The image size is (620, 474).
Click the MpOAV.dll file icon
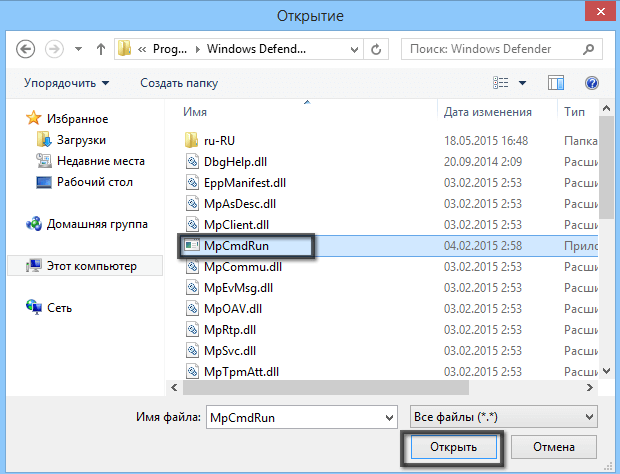[192, 308]
